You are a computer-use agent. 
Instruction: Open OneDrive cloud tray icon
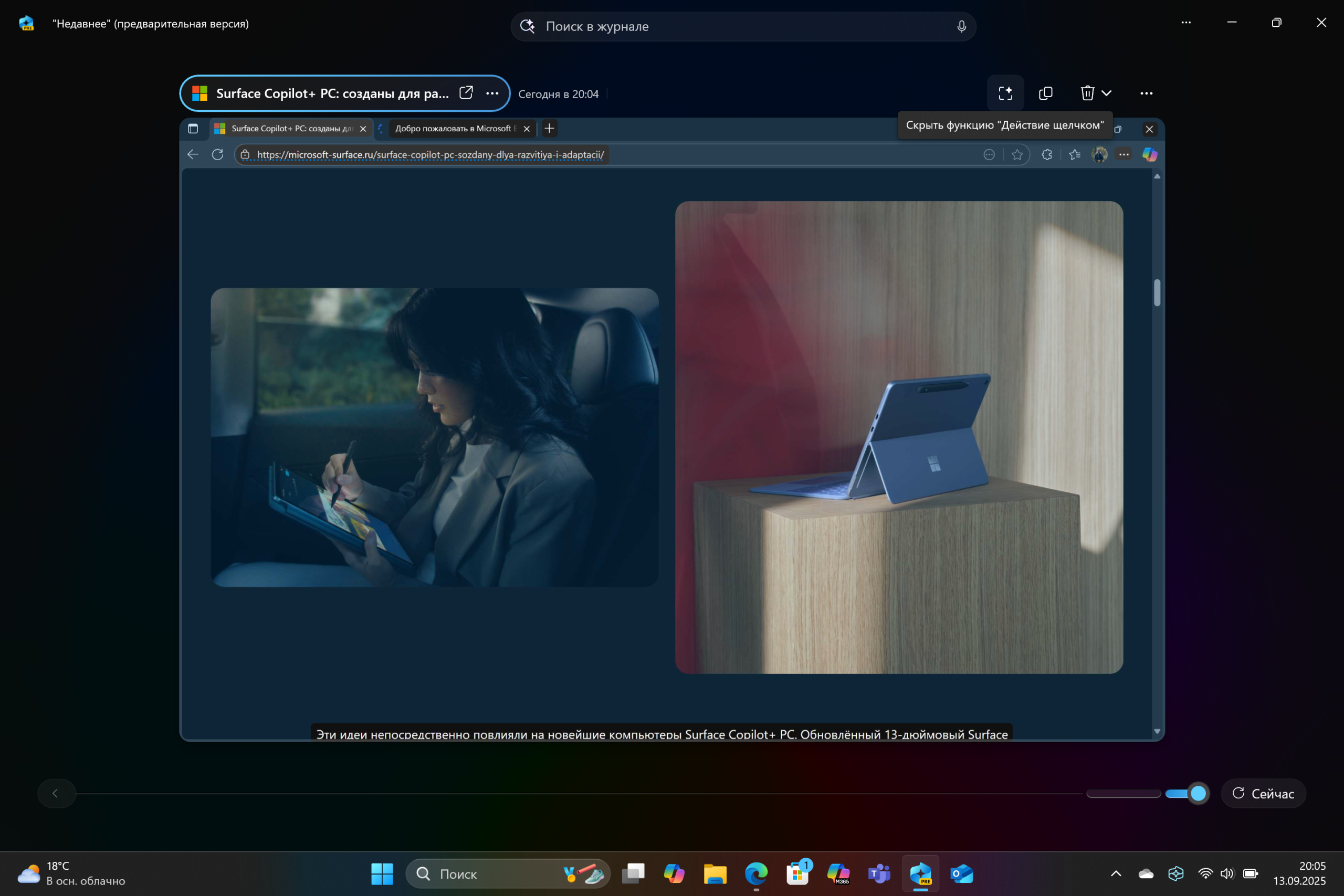pyautogui.click(x=1146, y=874)
